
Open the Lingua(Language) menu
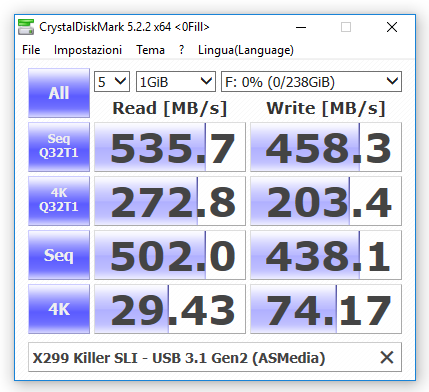pos(246,50)
